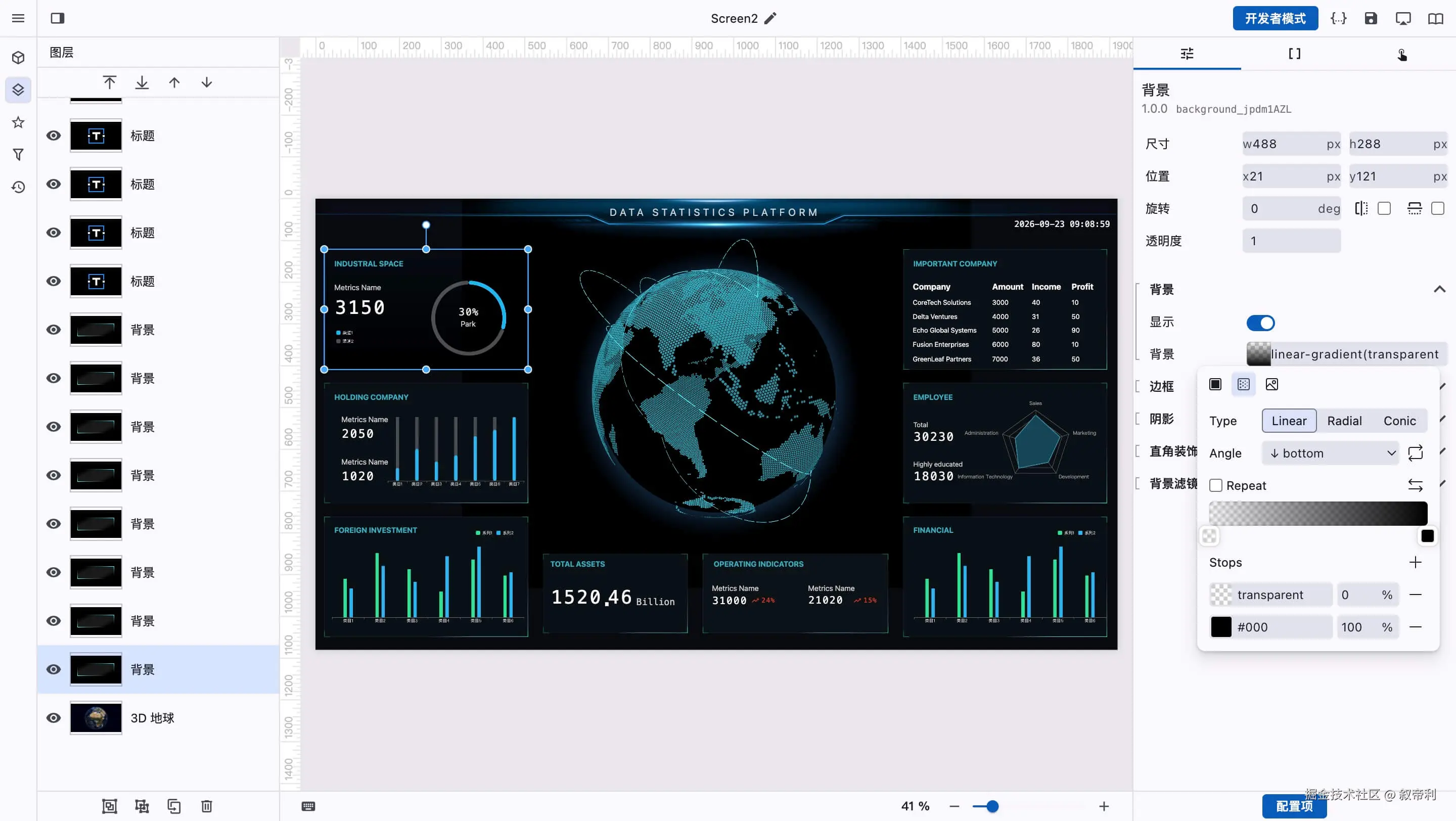The width and height of the screenshot is (1456, 821).
Task: Zoom out the canvas with minus
Action: click(954, 806)
